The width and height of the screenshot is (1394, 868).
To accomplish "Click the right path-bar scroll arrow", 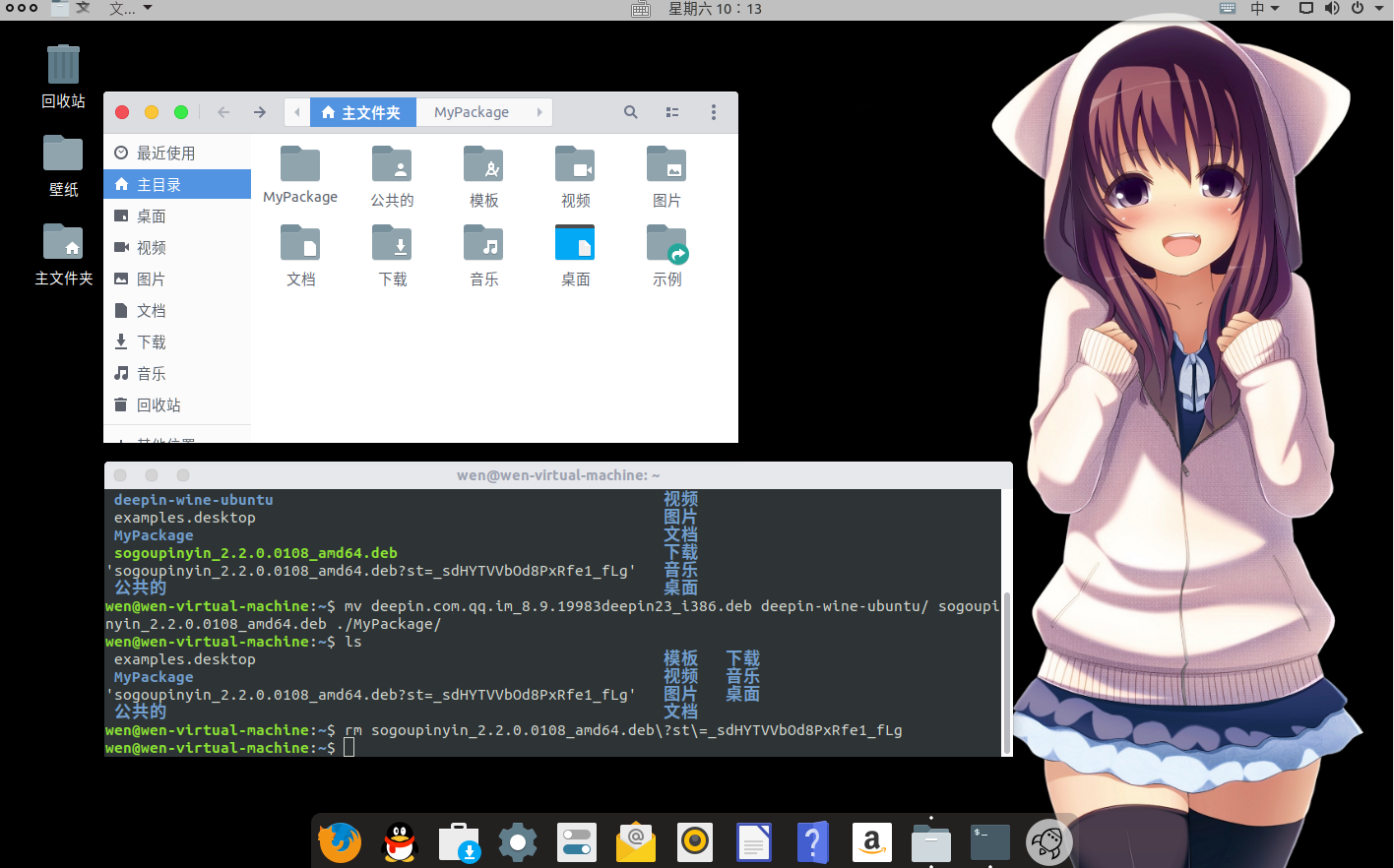I will coord(539,112).
